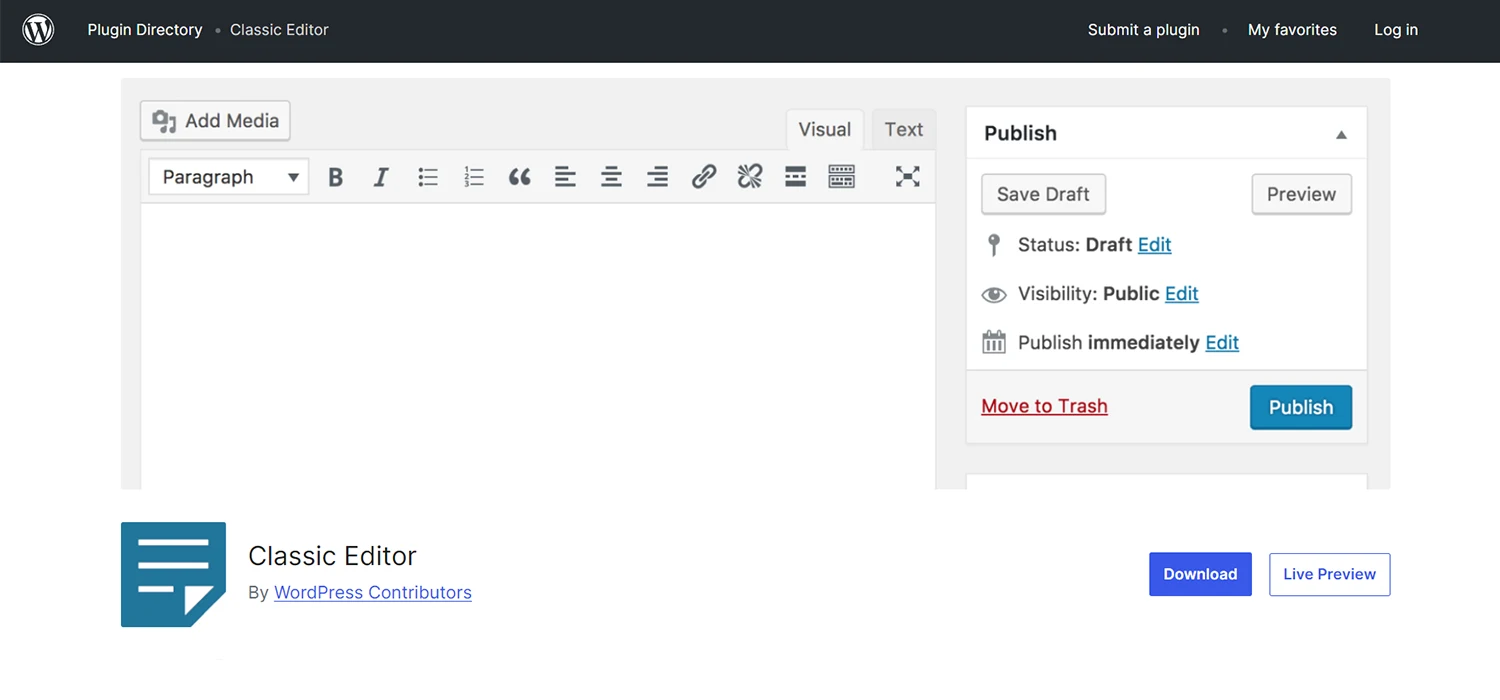Click Log in link
Viewport: 1500px width, 700px height.
1396,30
